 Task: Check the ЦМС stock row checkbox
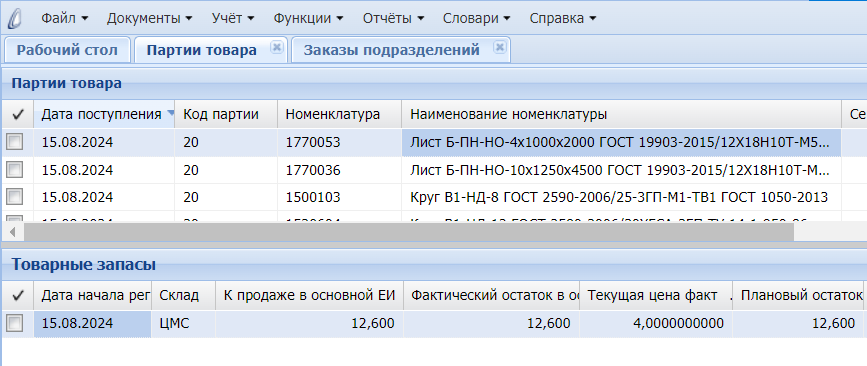(x=14, y=324)
